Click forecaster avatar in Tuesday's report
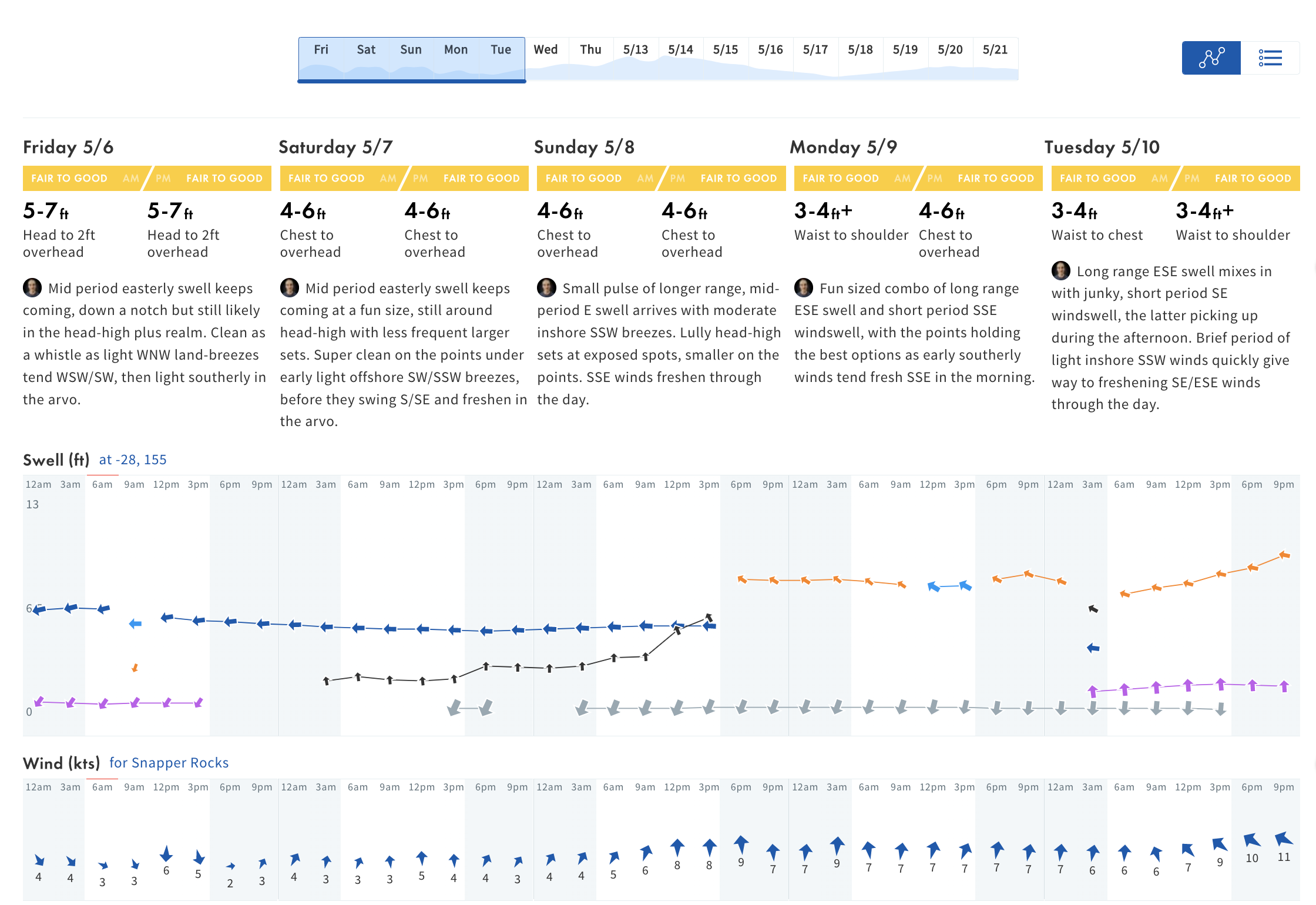The height and width of the screenshot is (905, 1316). (1061, 270)
